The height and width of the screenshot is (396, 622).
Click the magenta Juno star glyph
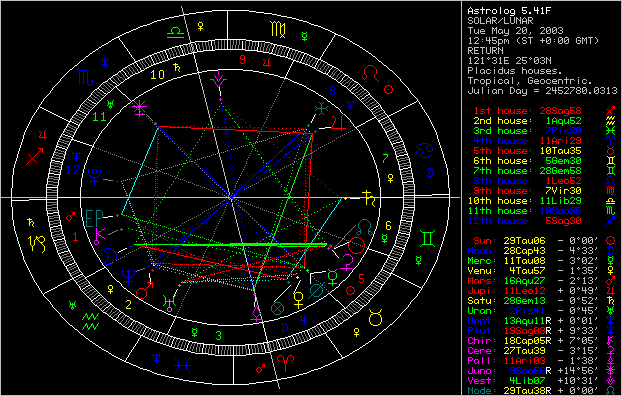(x=140, y=108)
